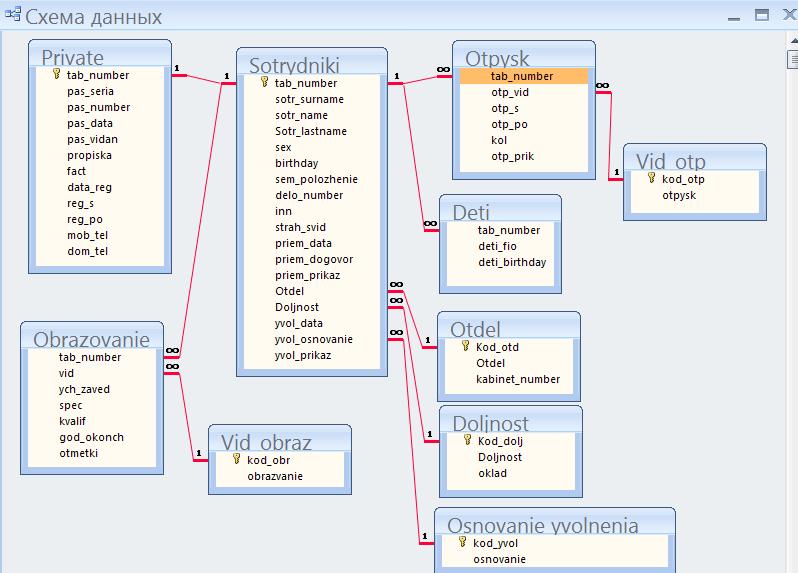Select the Sotr_lastname field in Sotrydniki
Image resolution: width=798 pixels, height=573 pixels.
[x=311, y=131]
